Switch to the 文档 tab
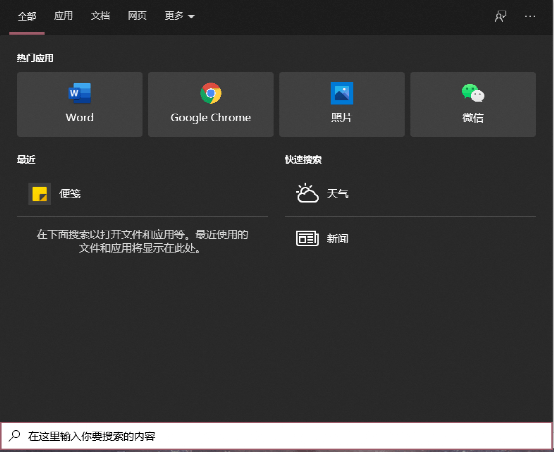This screenshot has width=554, height=452. [100, 16]
